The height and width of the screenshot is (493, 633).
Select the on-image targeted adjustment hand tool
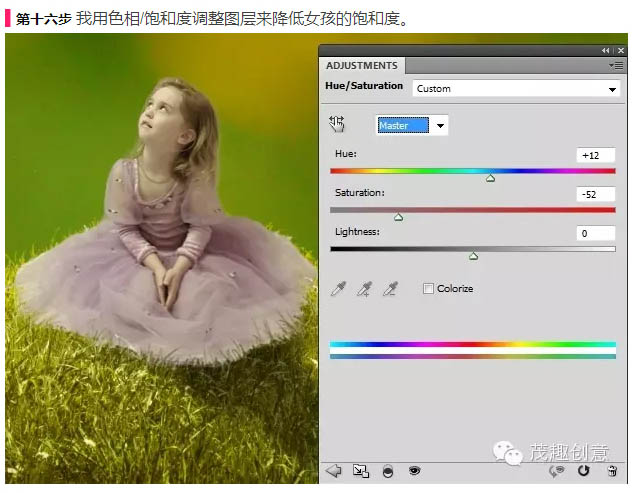tap(336, 124)
